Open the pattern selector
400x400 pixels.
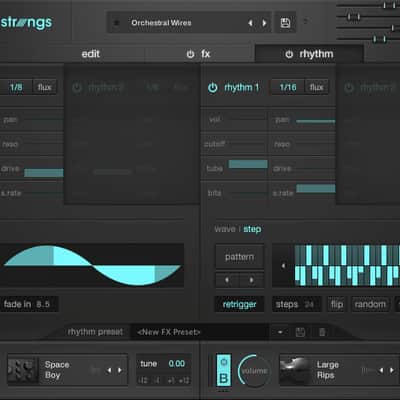(239, 257)
